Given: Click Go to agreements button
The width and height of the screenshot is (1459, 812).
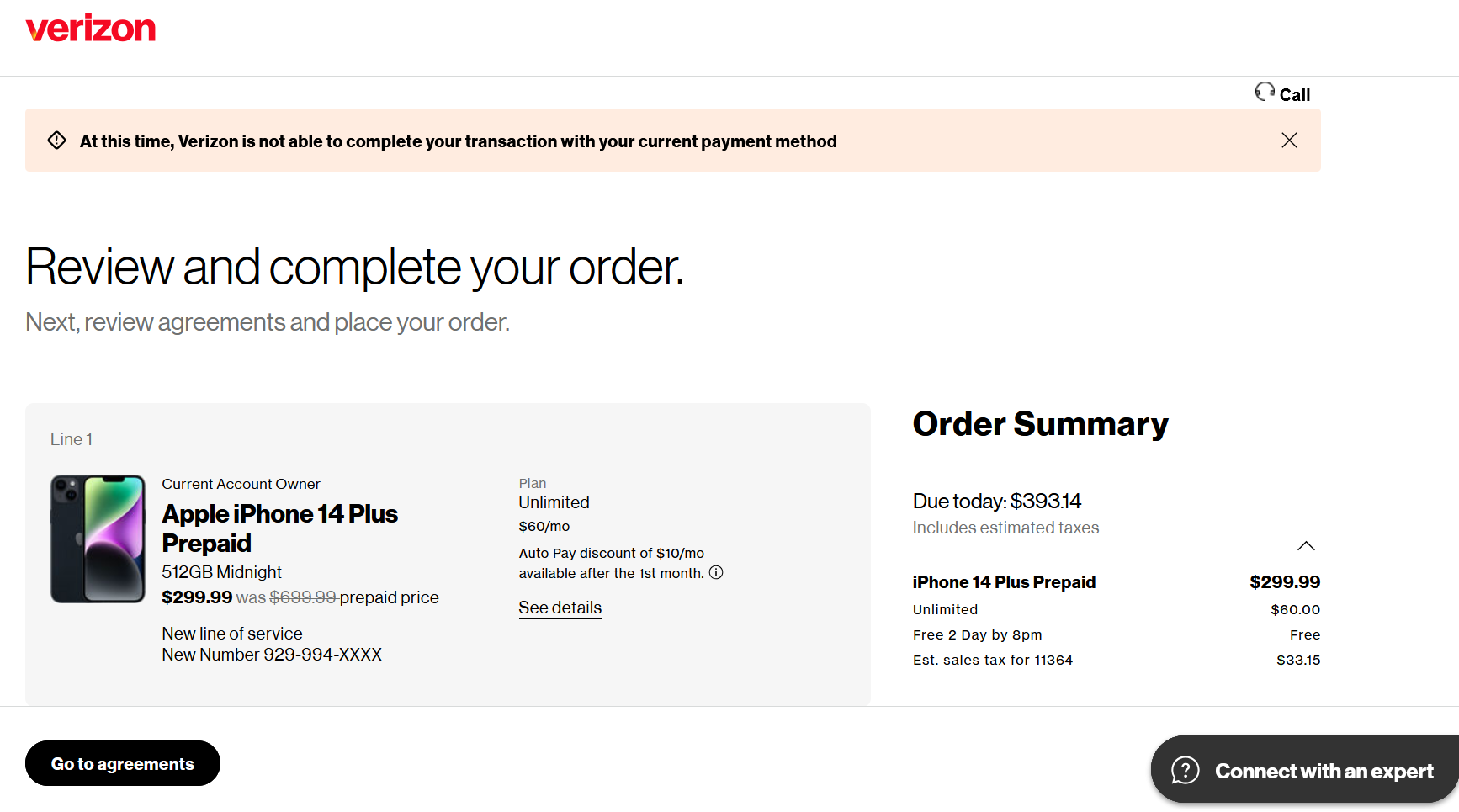Looking at the screenshot, I should point(123,763).
